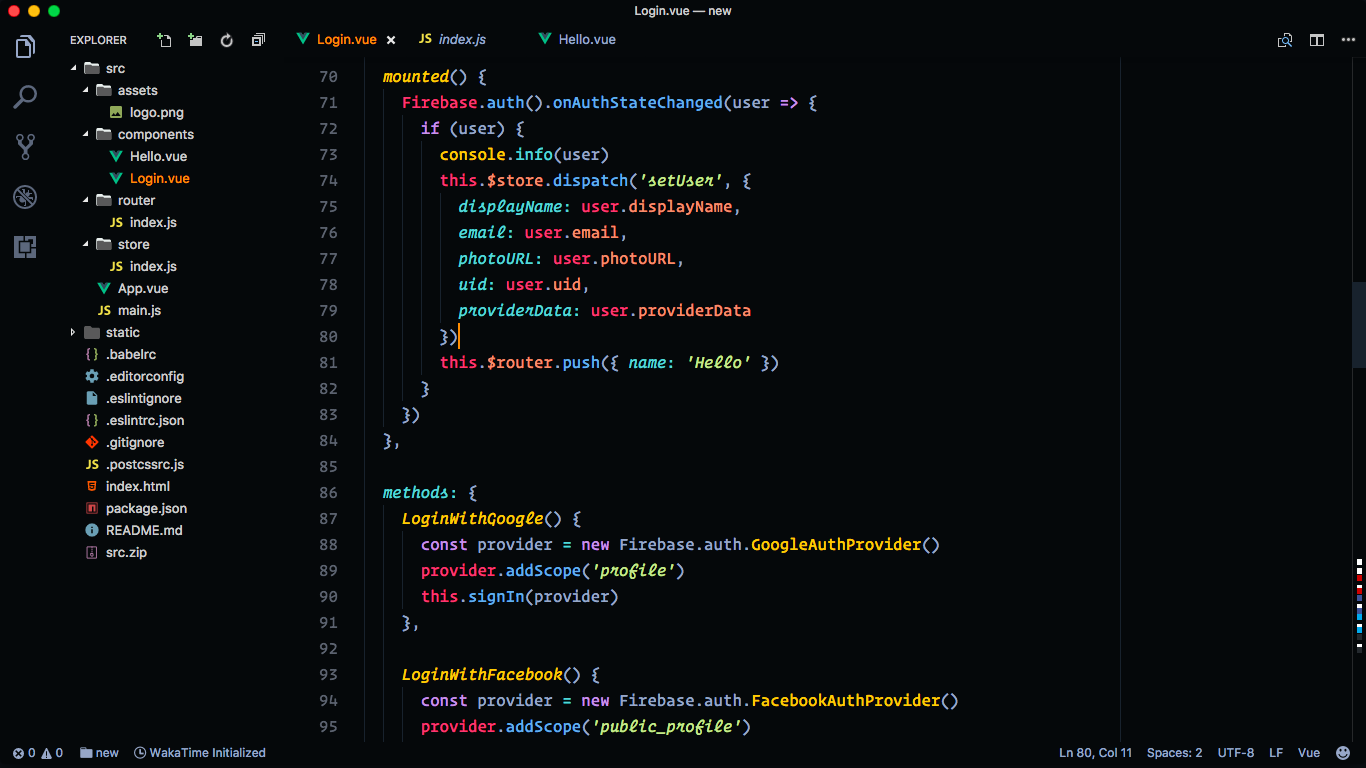The height and width of the screenshot is (768, 1366).
Task: Open the .babelrc file
Action: 131,354
